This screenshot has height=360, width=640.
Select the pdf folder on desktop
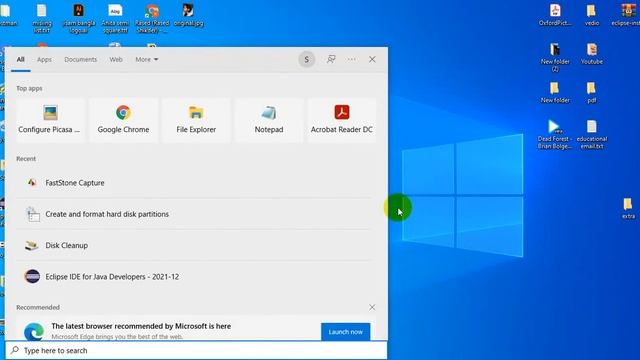[x=591, y=93]
